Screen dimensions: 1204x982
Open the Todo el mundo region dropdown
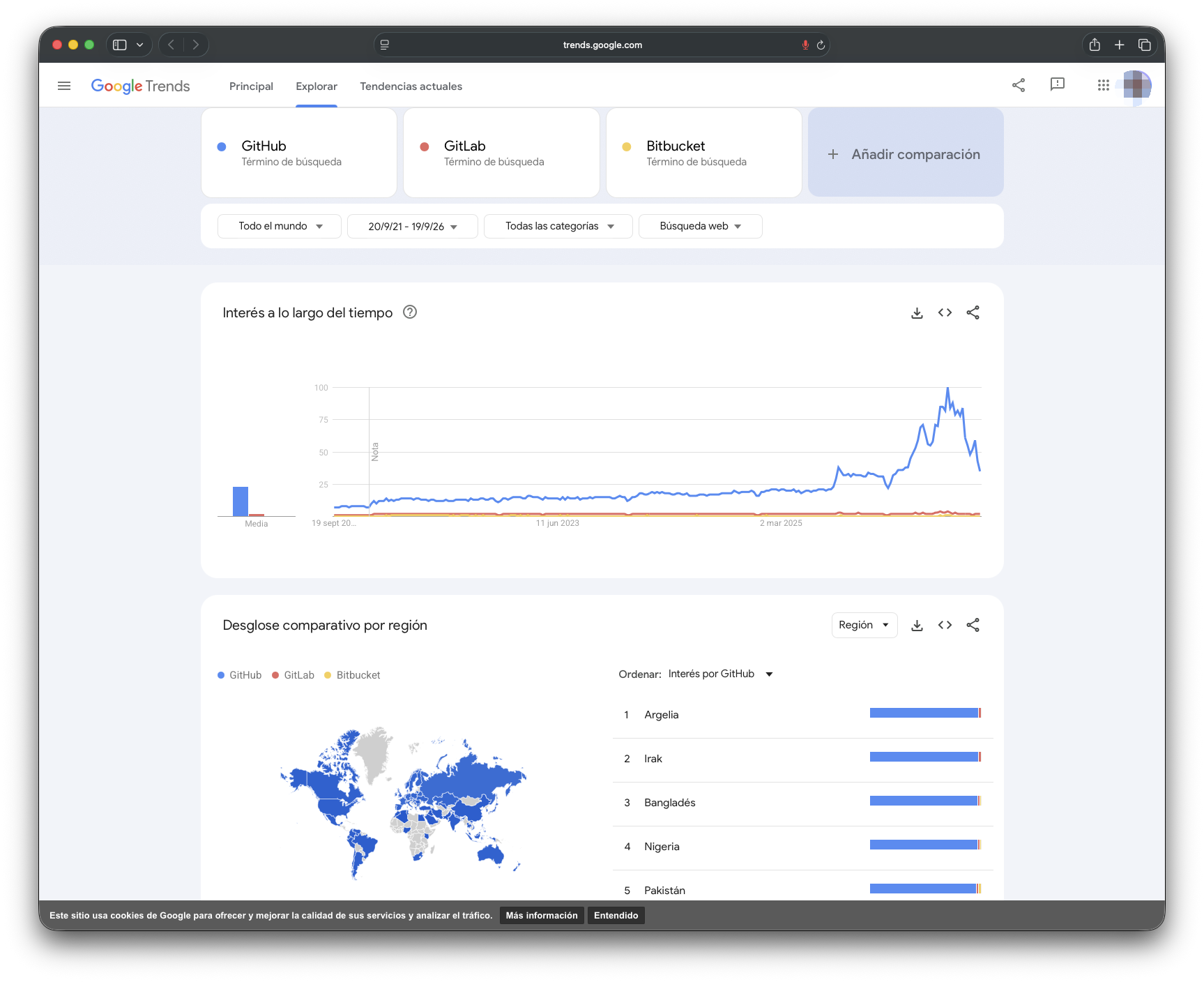(280, 226)
